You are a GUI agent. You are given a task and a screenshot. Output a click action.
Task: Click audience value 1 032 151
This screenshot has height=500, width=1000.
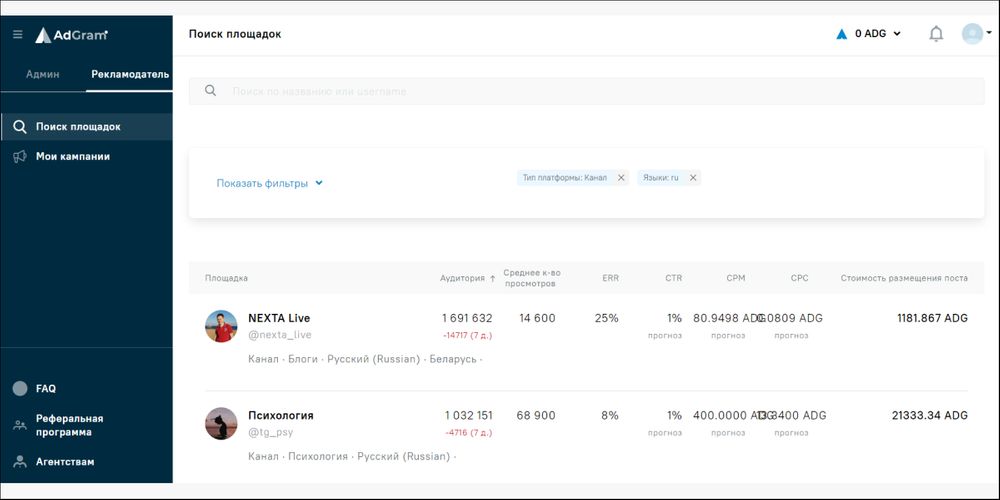click(x=469, y=416)
